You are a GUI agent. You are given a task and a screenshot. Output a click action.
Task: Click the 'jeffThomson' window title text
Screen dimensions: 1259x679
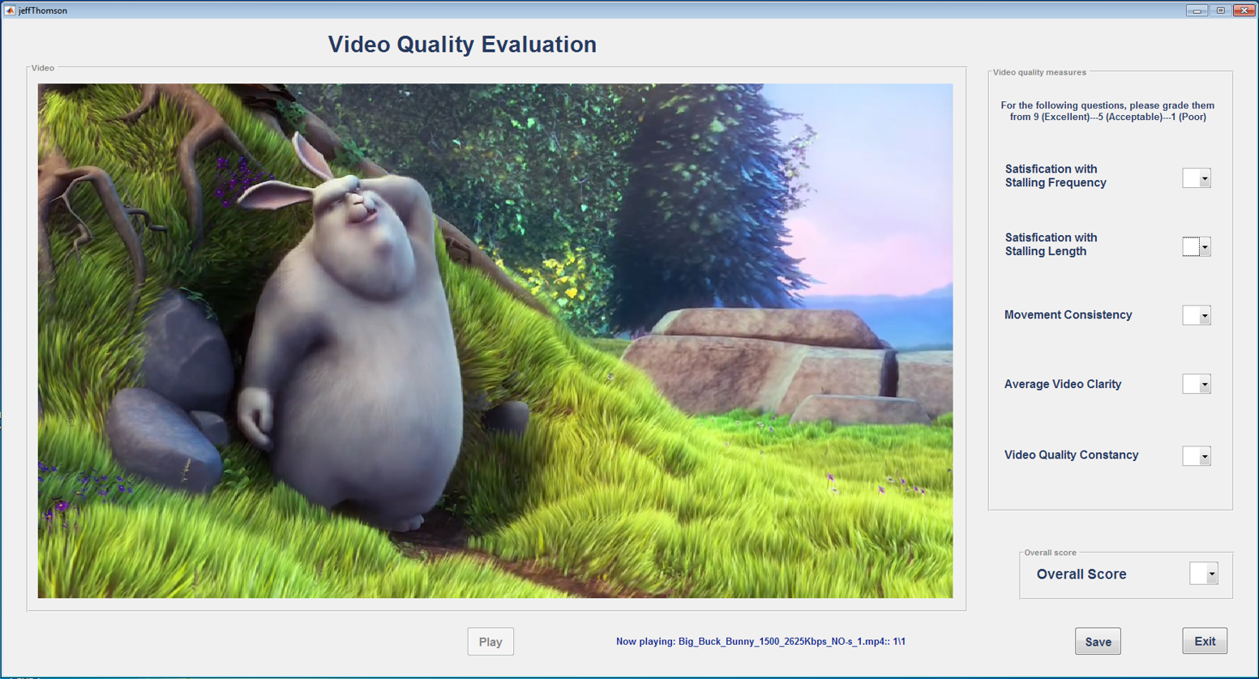click(43, 10)
